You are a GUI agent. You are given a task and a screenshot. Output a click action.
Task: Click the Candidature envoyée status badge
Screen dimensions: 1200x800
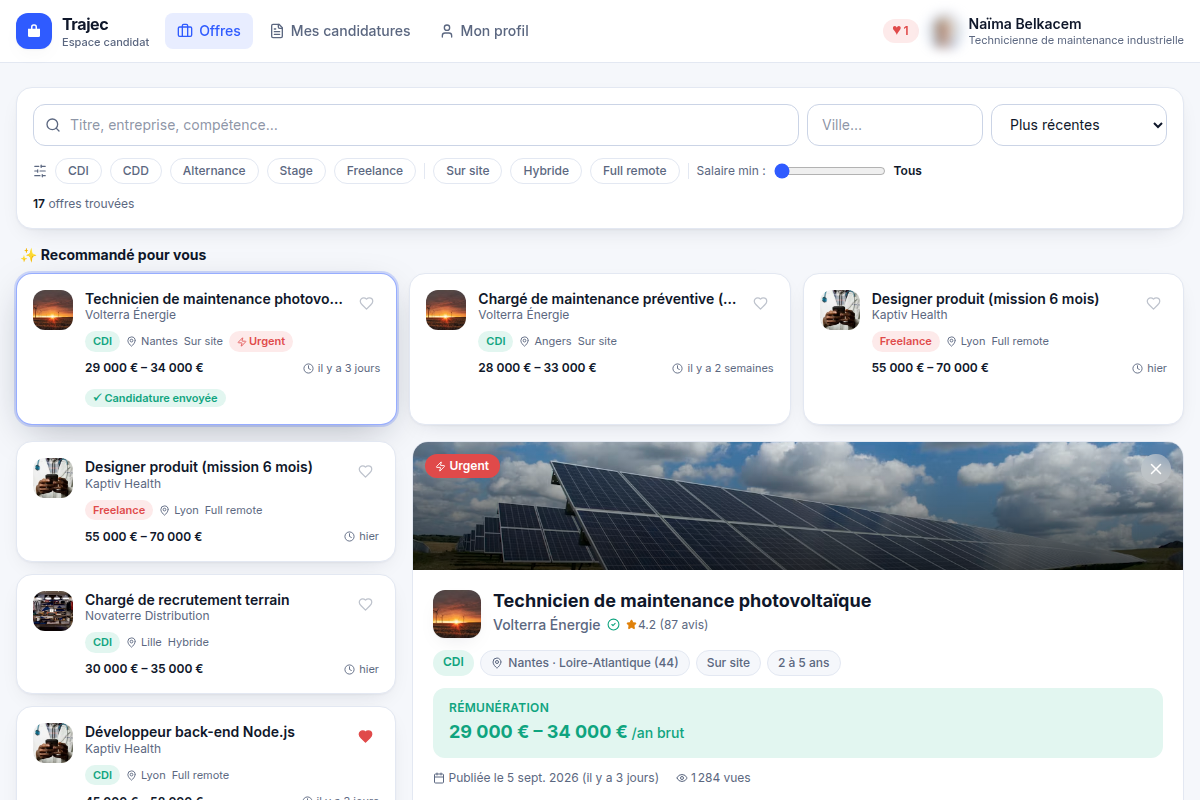pyautogui.click(x=155, y=398)
